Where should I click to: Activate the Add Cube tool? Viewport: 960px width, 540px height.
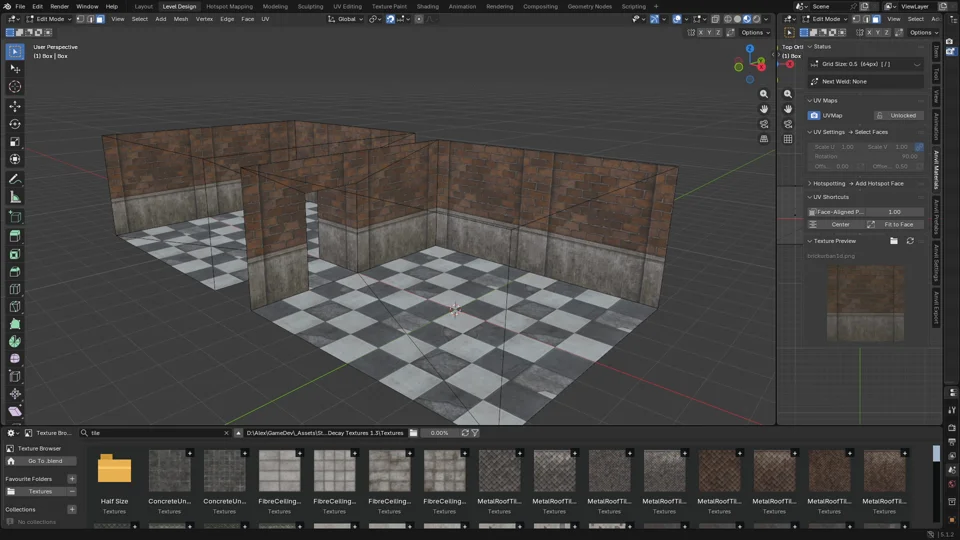15,217
